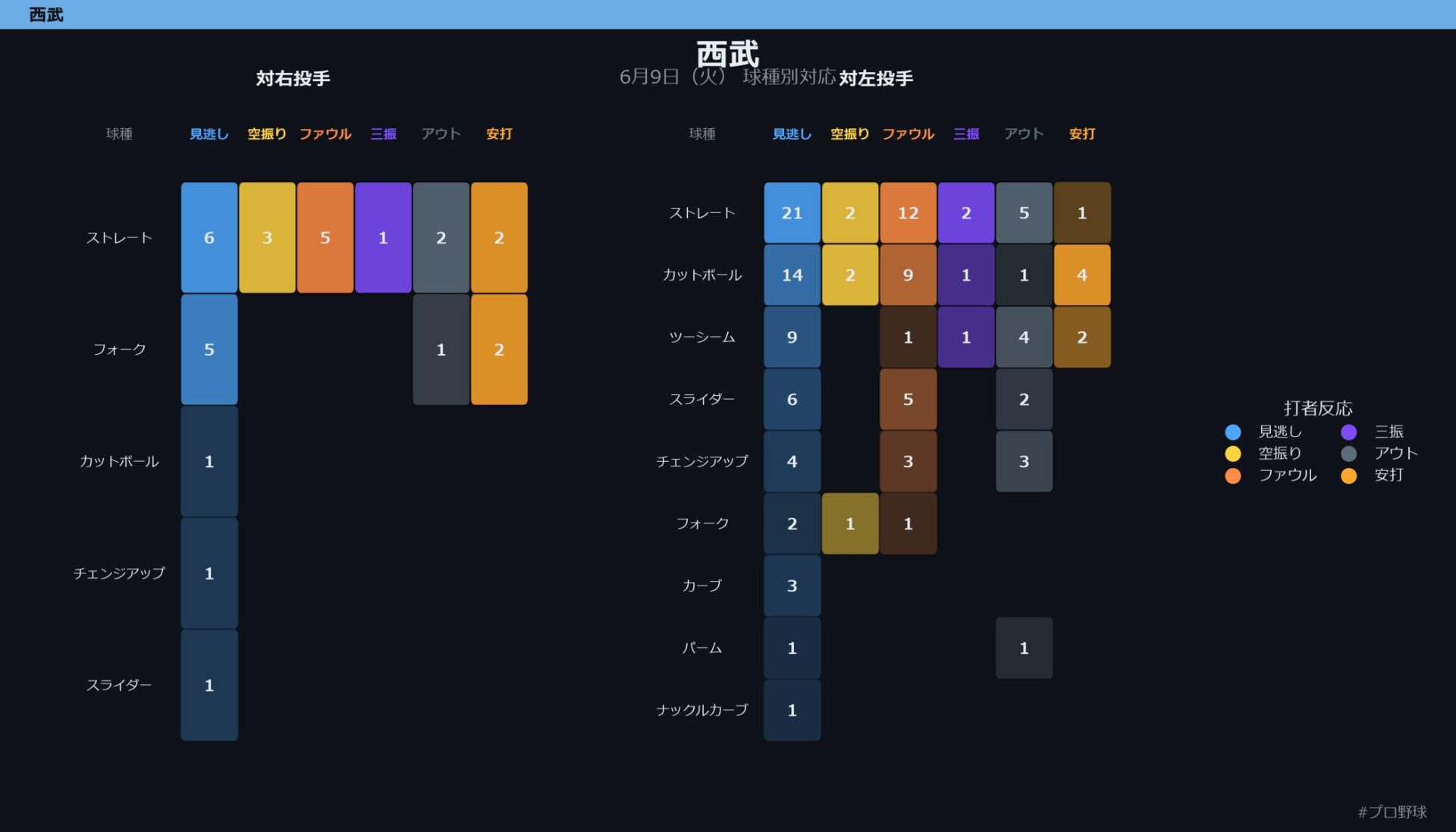The width and height of the screenshot is (1456, 832).
Task: Click the 6月9日（火）球種別対応 subtitle
Action: pyautogui.click(x=727, y=77)
